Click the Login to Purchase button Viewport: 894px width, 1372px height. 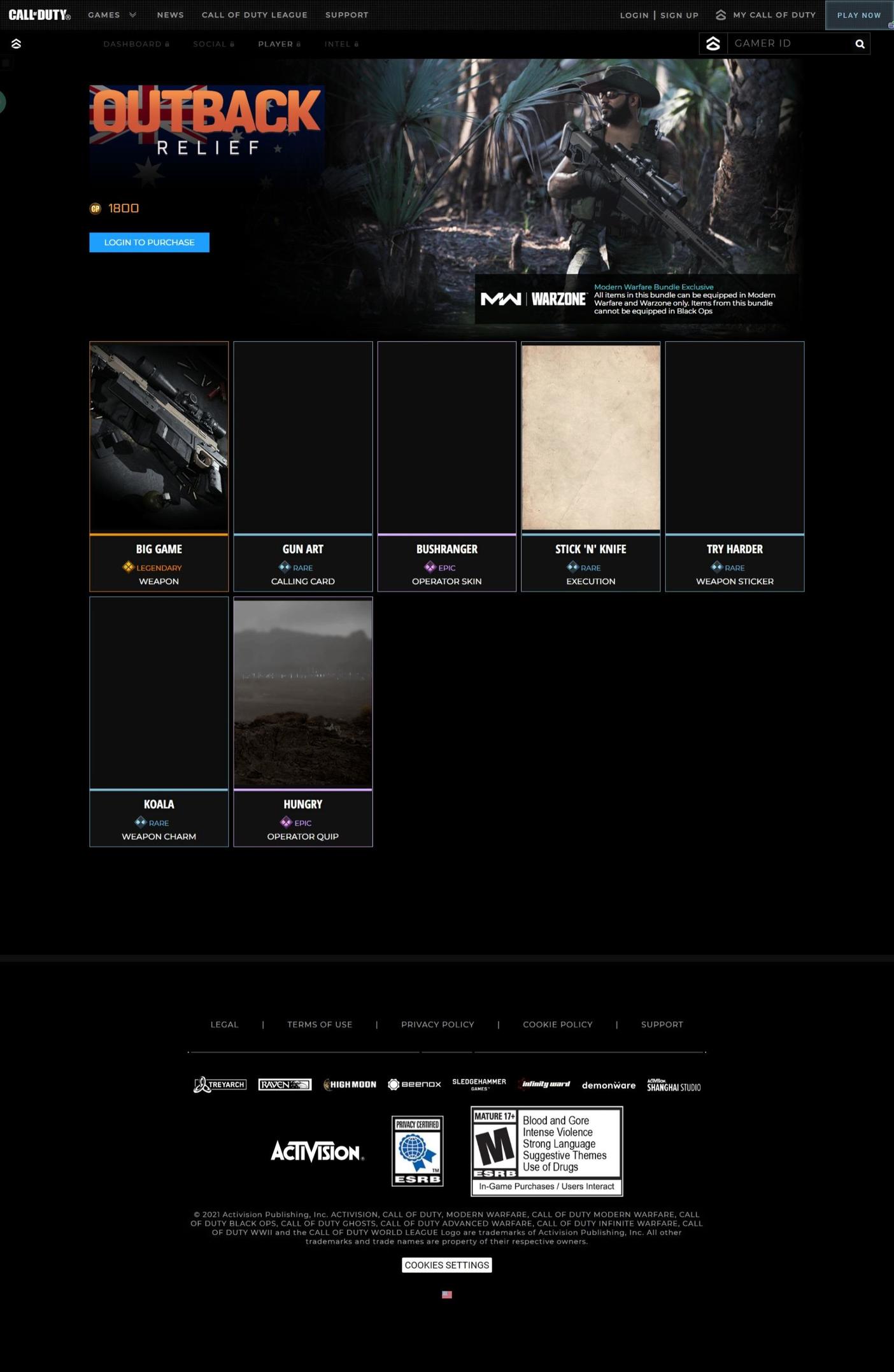[x=149, y=242]
